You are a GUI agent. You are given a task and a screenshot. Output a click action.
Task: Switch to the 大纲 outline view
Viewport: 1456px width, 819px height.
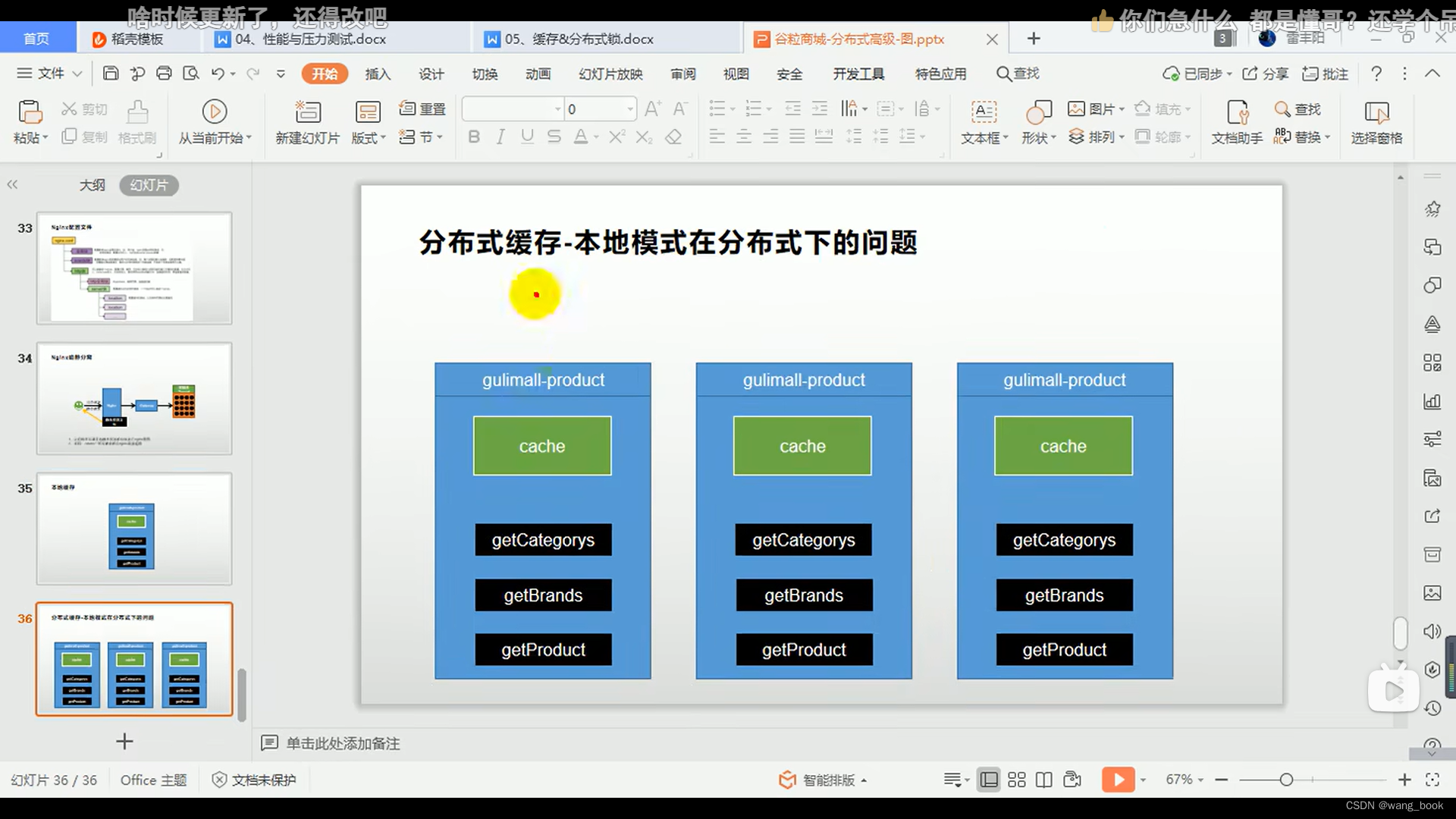(93, 185)
